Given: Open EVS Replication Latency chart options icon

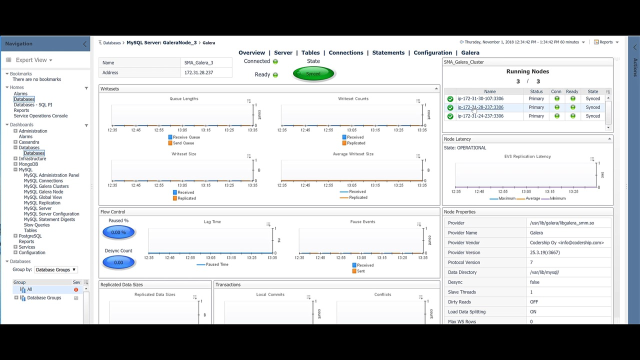Looking at the screenshot, I should click(592, 159).
